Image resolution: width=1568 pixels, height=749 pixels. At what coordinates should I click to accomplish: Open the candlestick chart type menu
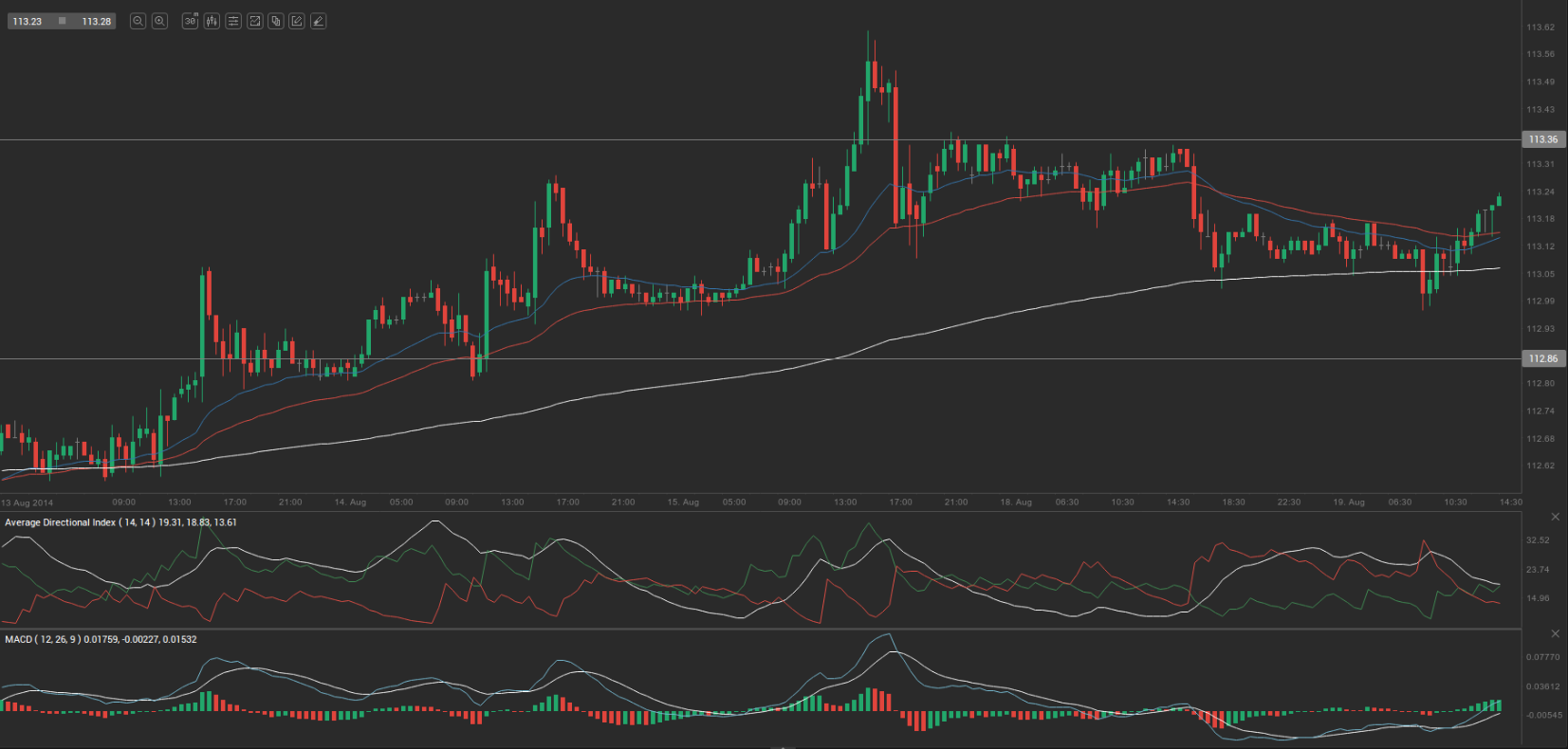(212, 21)
